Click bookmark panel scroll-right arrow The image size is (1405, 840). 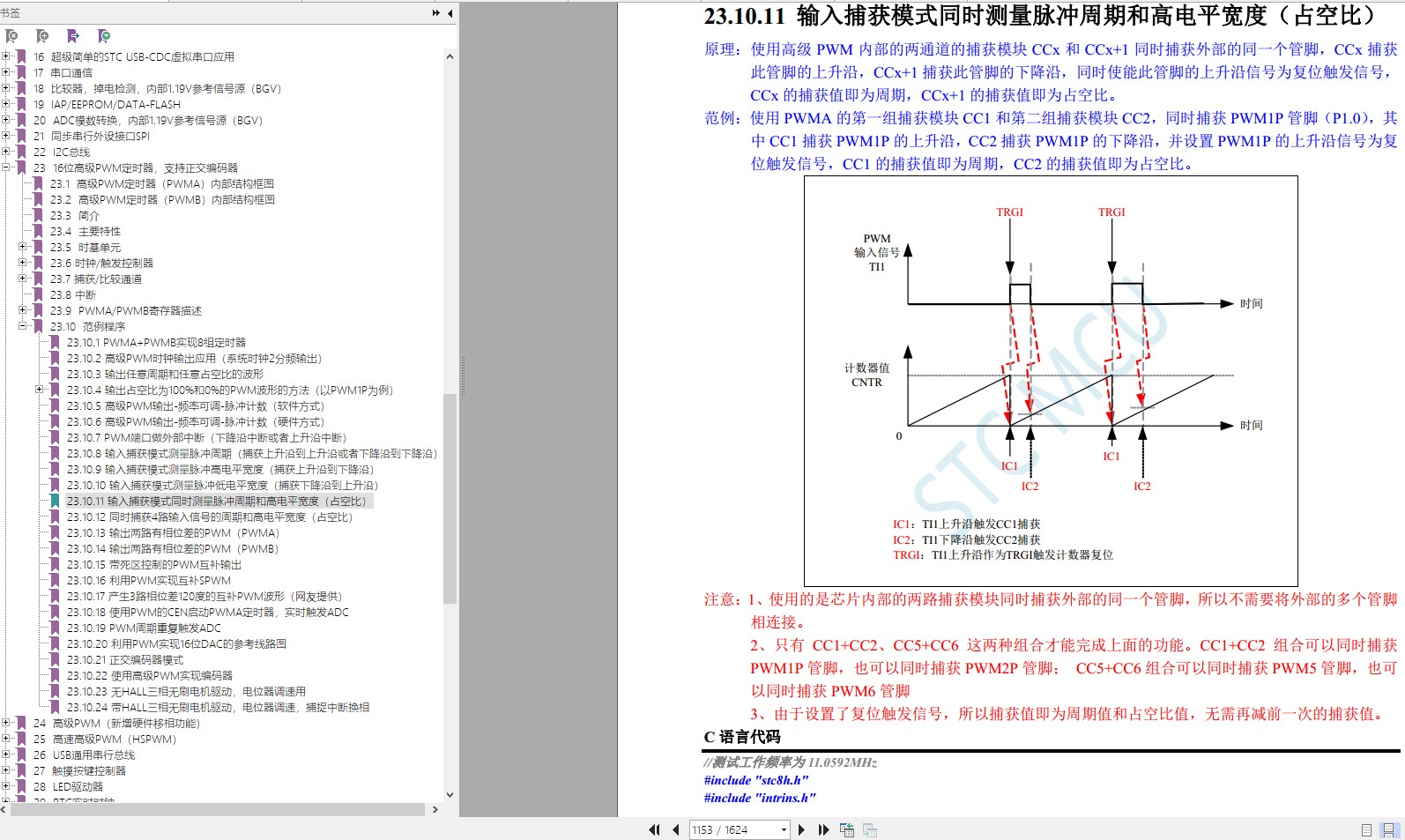click(435, 809)
